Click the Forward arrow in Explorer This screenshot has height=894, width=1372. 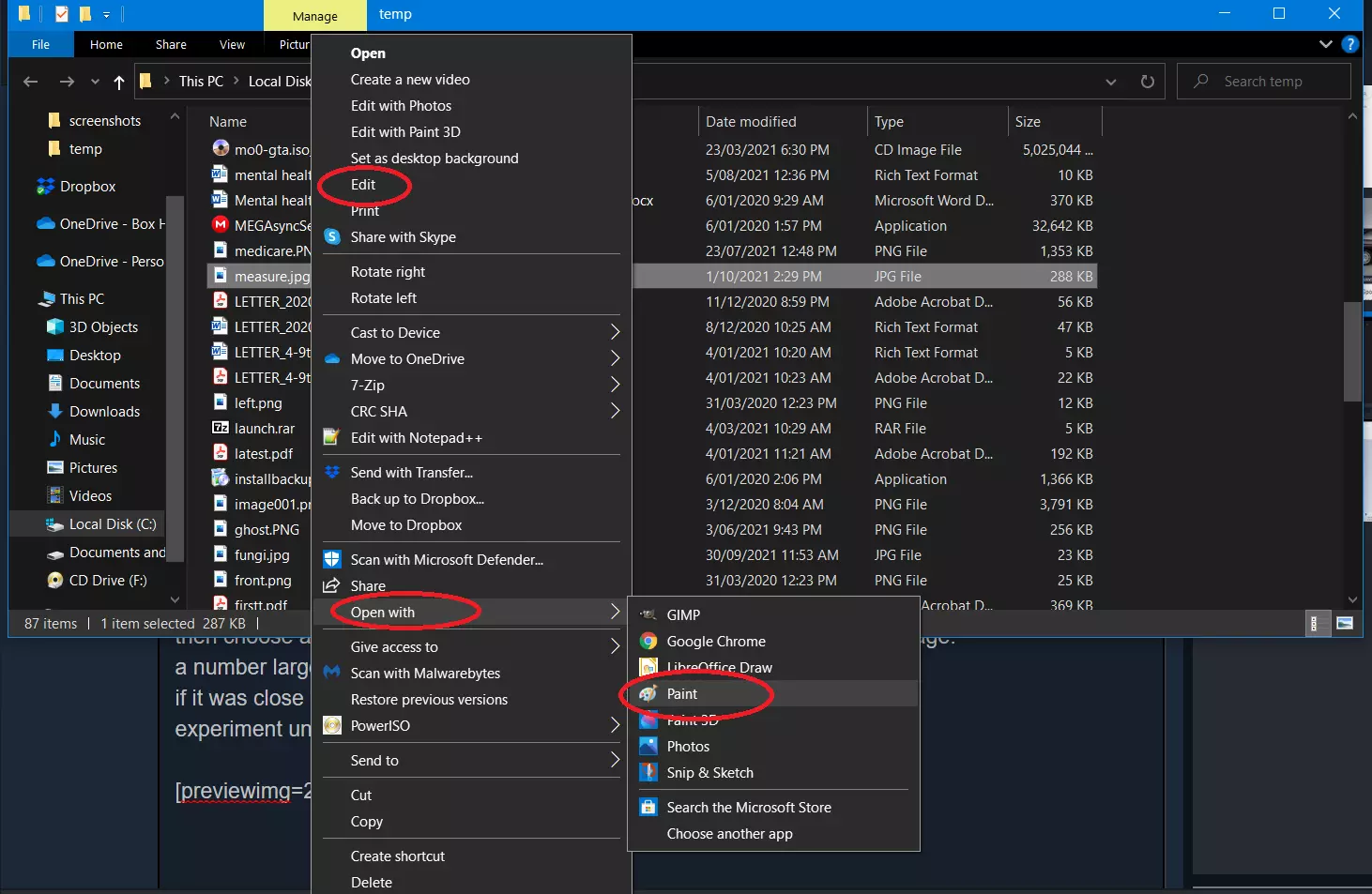coord(67,82)
